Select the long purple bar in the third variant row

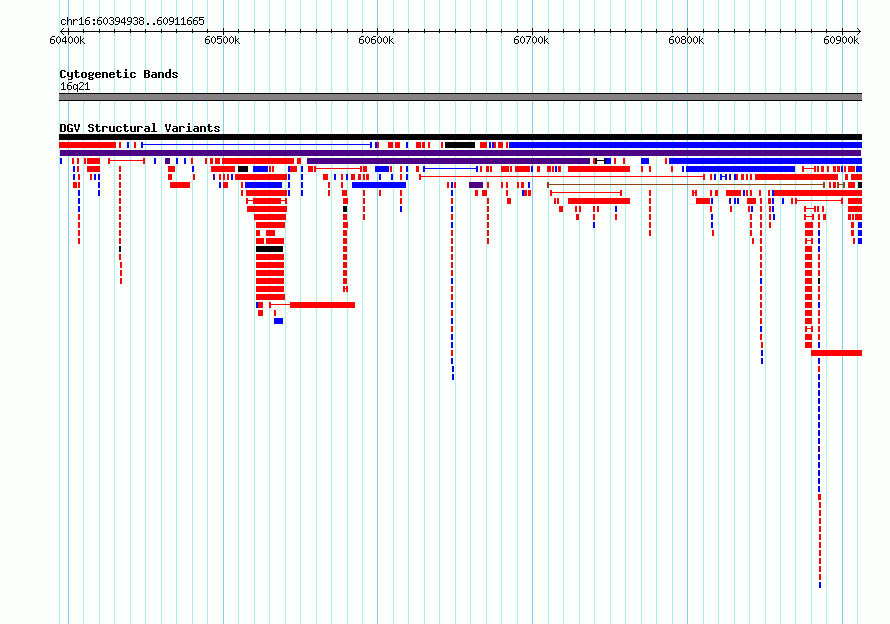[448, 161]
